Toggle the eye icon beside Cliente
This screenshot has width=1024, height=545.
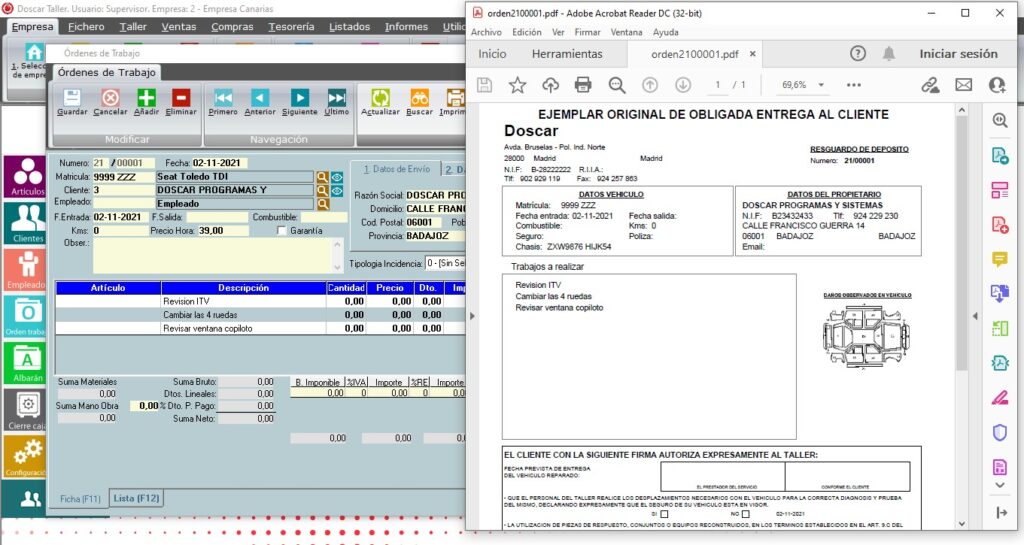[x=337, y=190]
